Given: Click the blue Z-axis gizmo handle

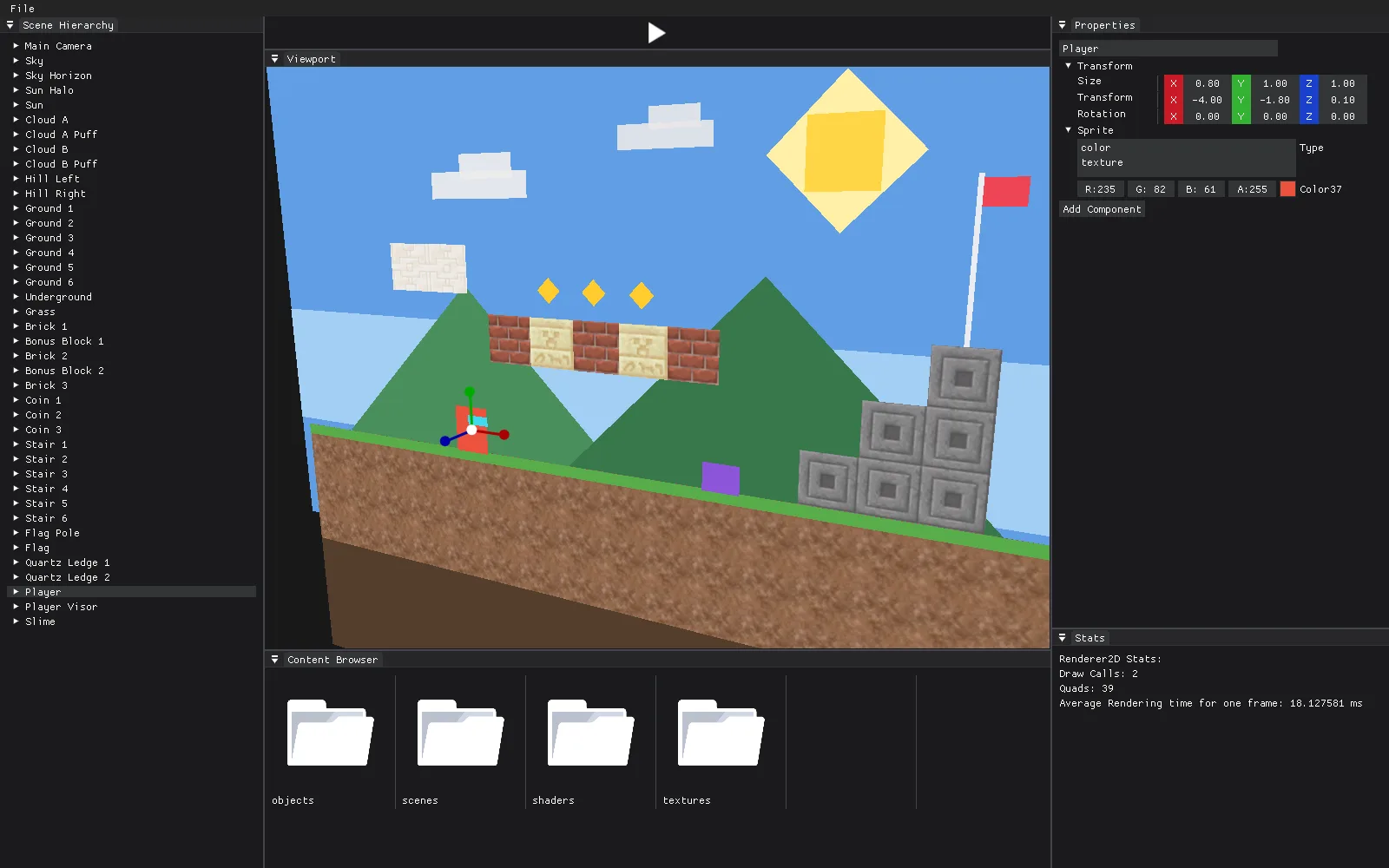Looking at the screenshot, I should click(445, 441).
